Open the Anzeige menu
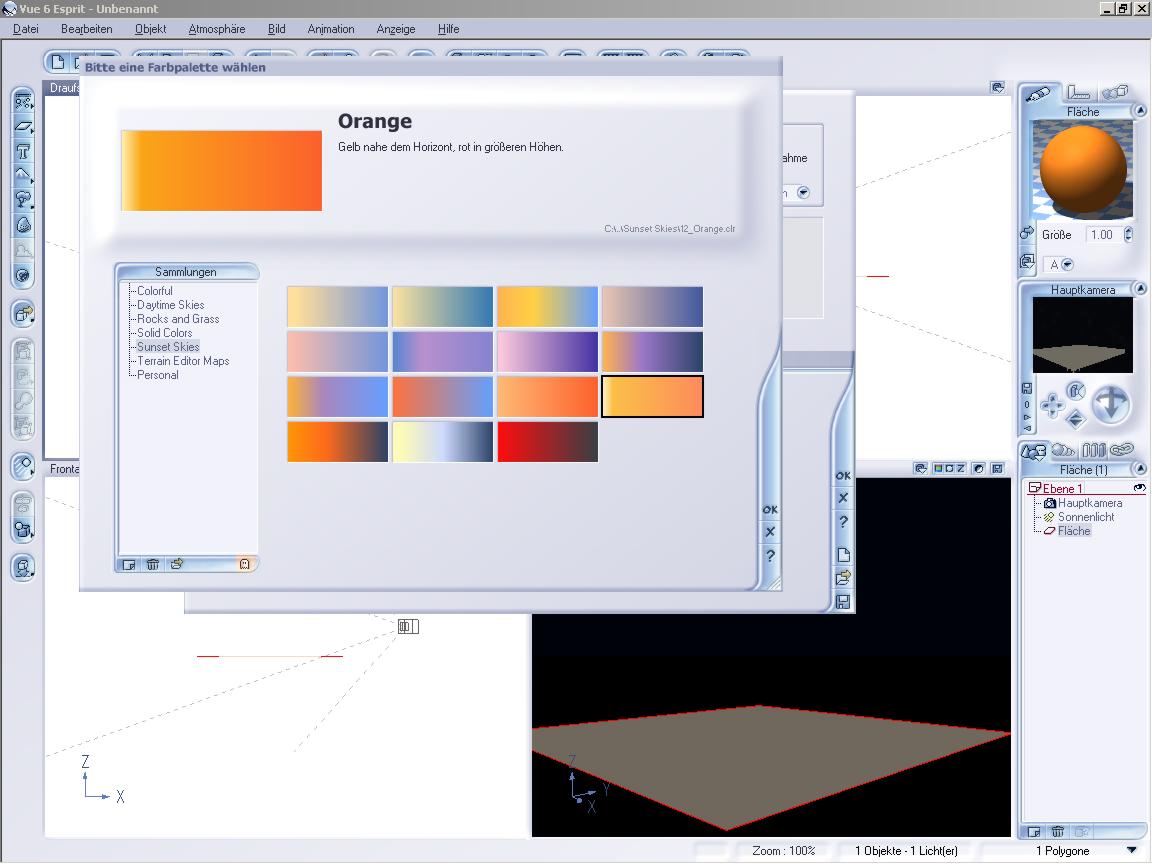 click(x=396, y=29)
